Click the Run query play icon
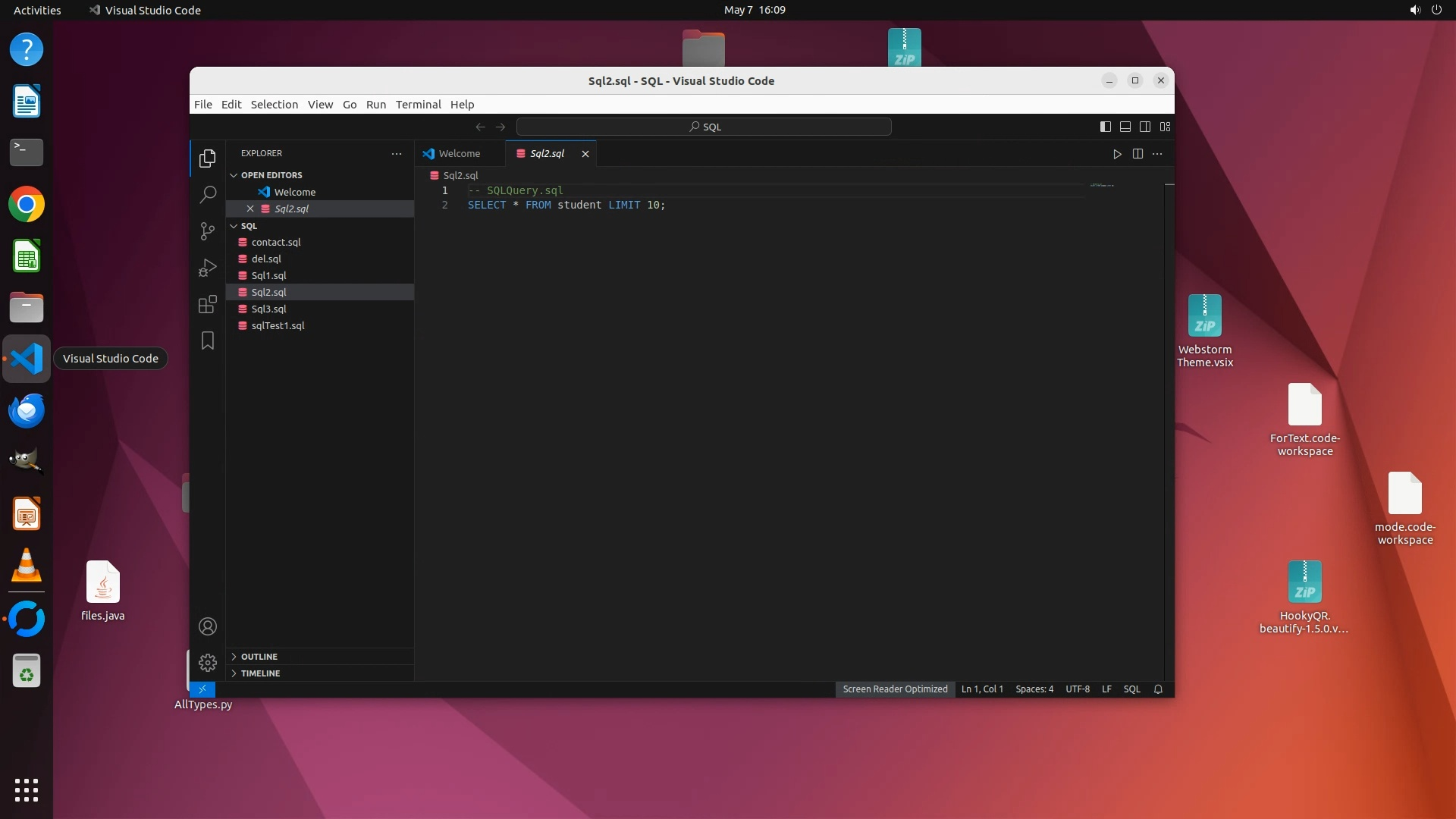 point(1117,154)
